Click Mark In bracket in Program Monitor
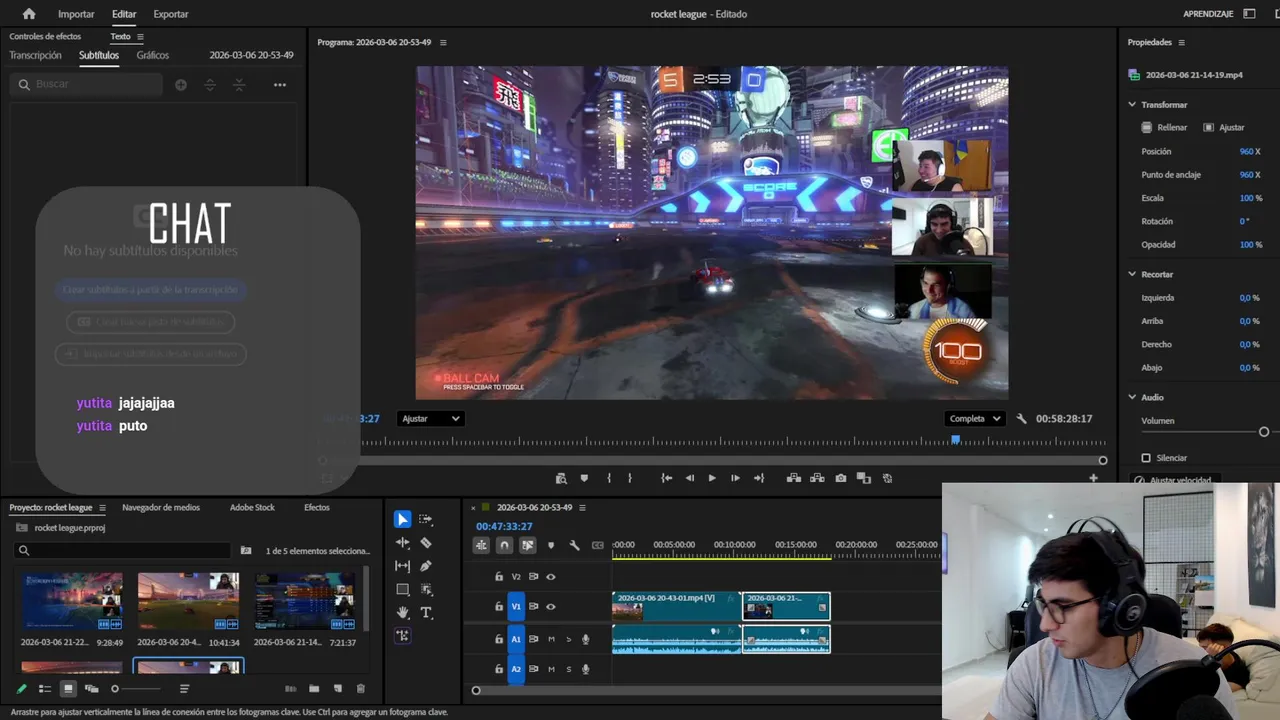This screenshot has width=1280, height=720. coord(608,478)
